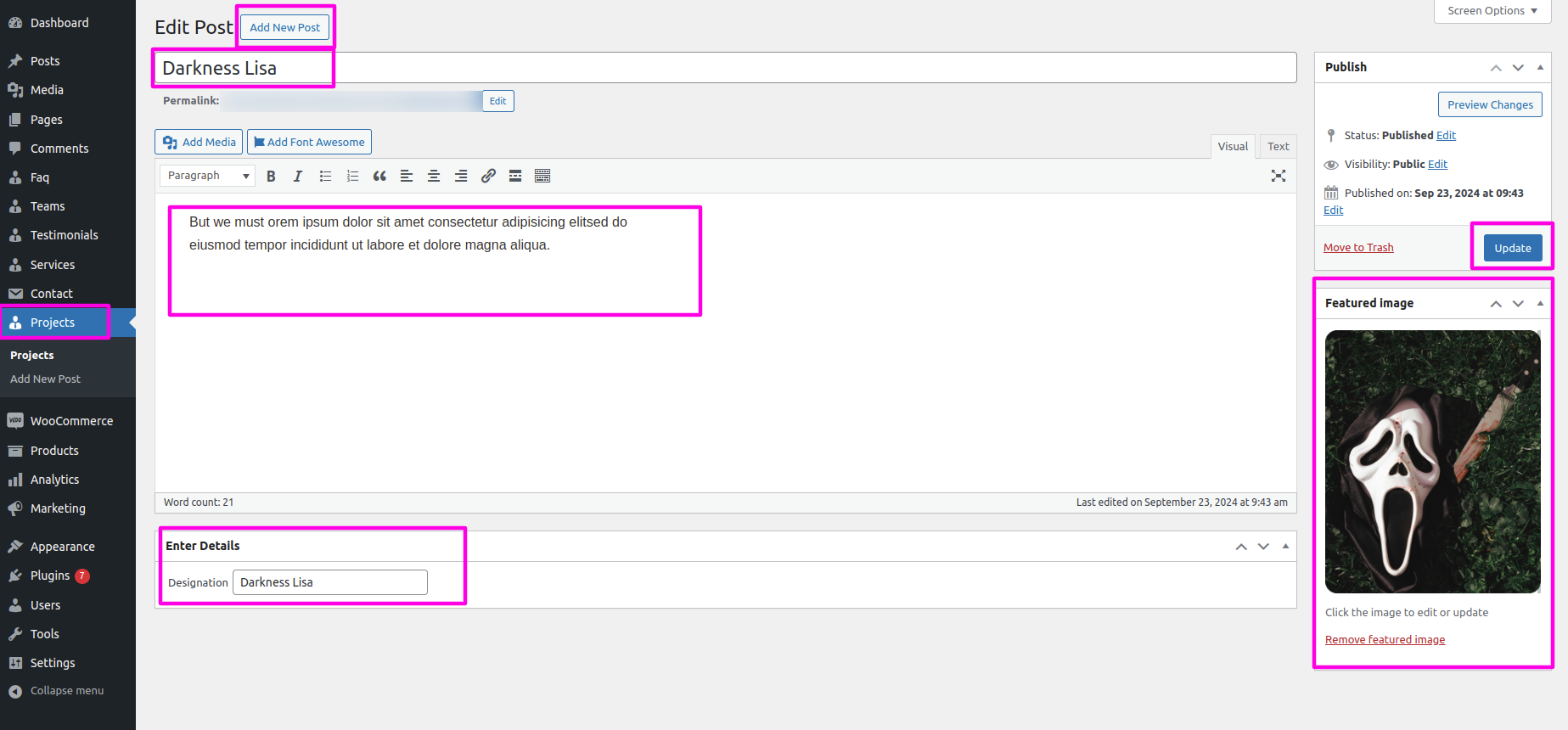Align text right

tap(461, 176)
